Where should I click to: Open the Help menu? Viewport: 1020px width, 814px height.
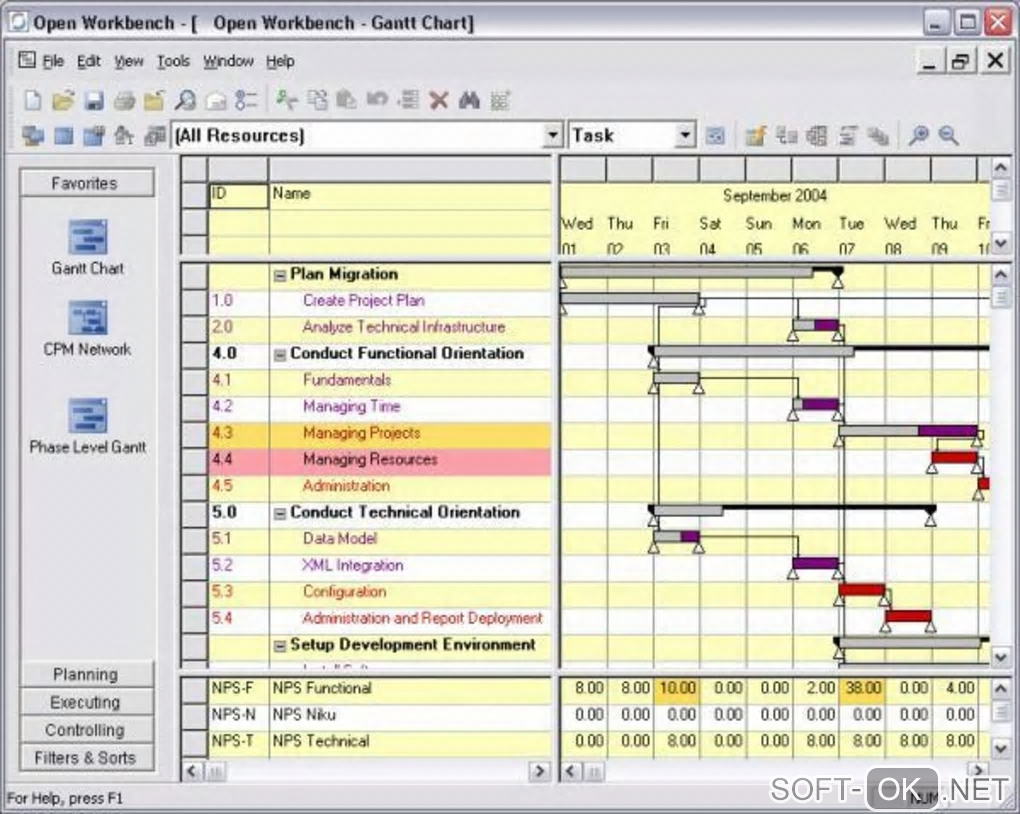coord(280,61)
